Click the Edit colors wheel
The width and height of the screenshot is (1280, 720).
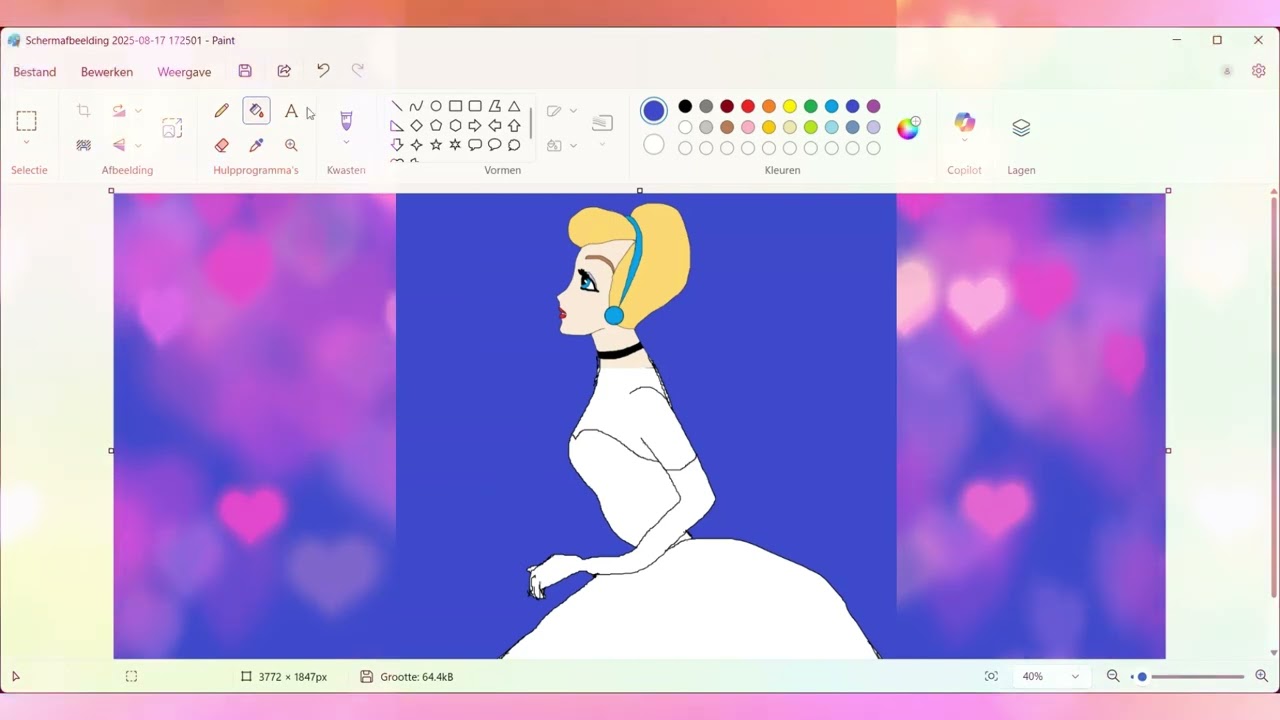pyautogui.click(x=908, y=128)
